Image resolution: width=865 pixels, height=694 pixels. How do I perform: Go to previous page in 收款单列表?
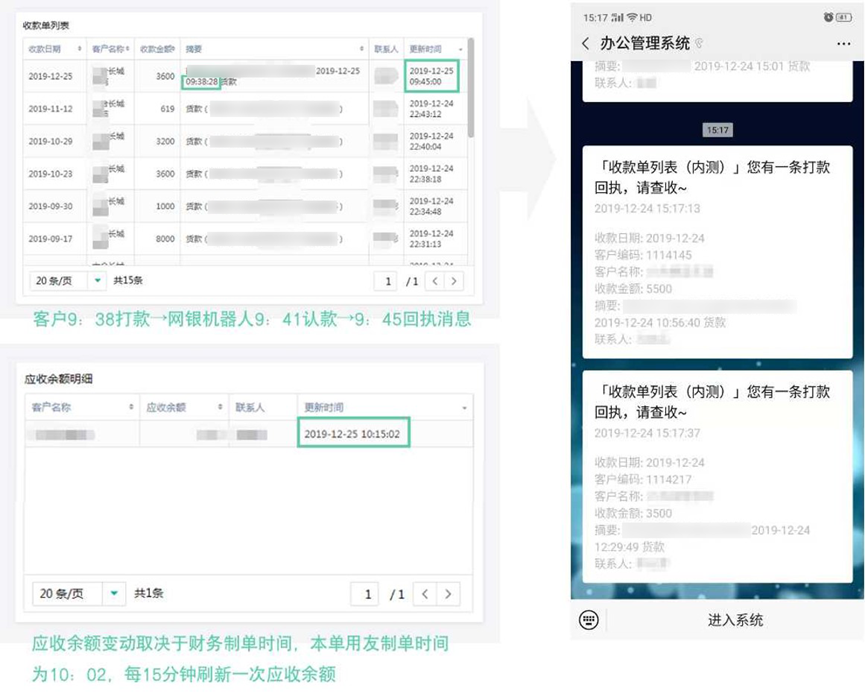435,281
